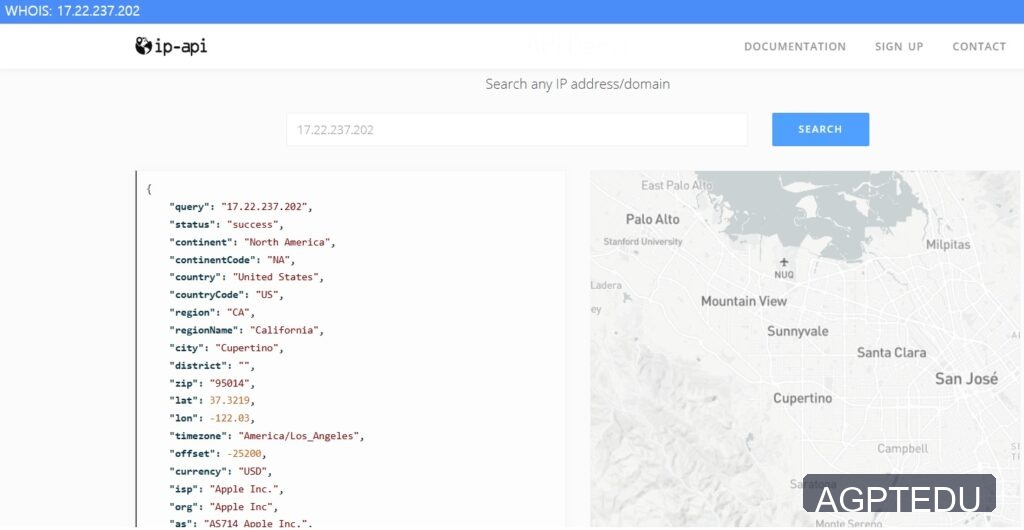
Task: Open the CONTACT link
Action: click(x=979, y=46)
